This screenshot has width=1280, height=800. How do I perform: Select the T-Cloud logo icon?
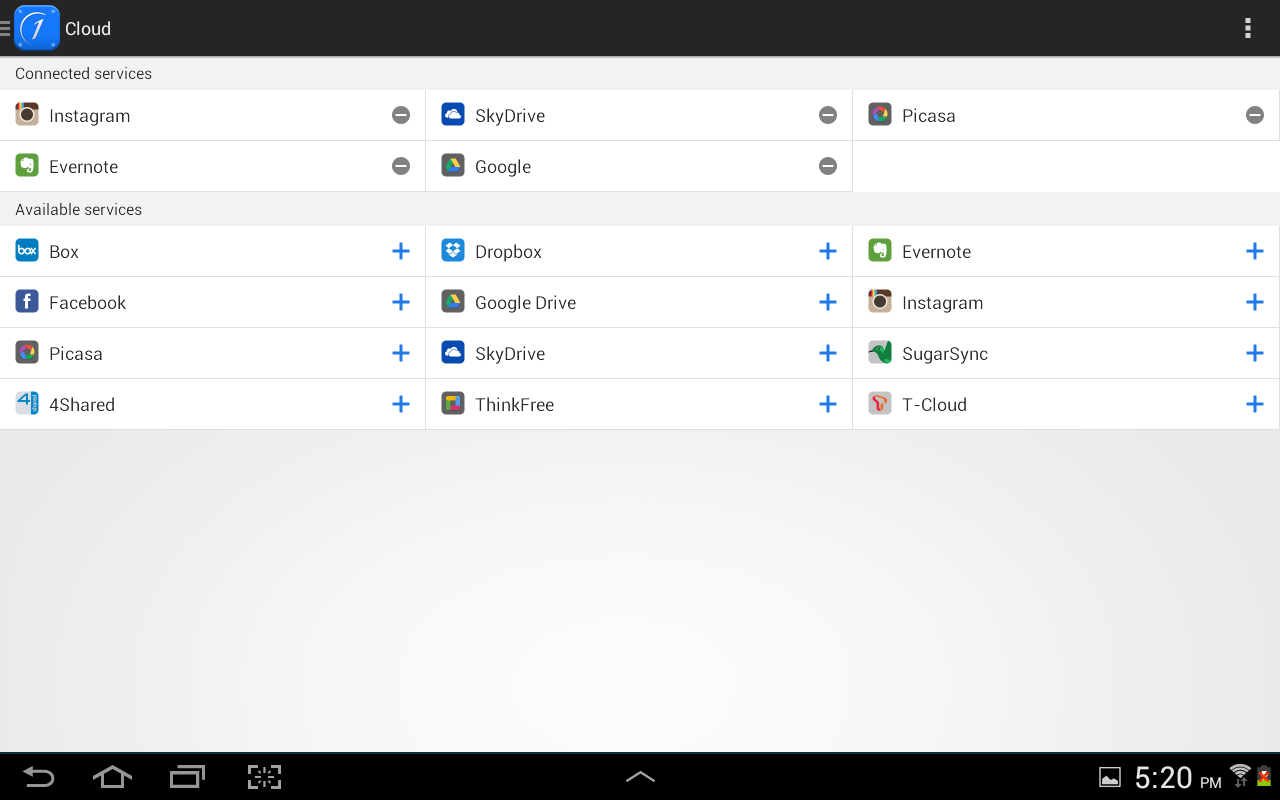coord(880,404)
